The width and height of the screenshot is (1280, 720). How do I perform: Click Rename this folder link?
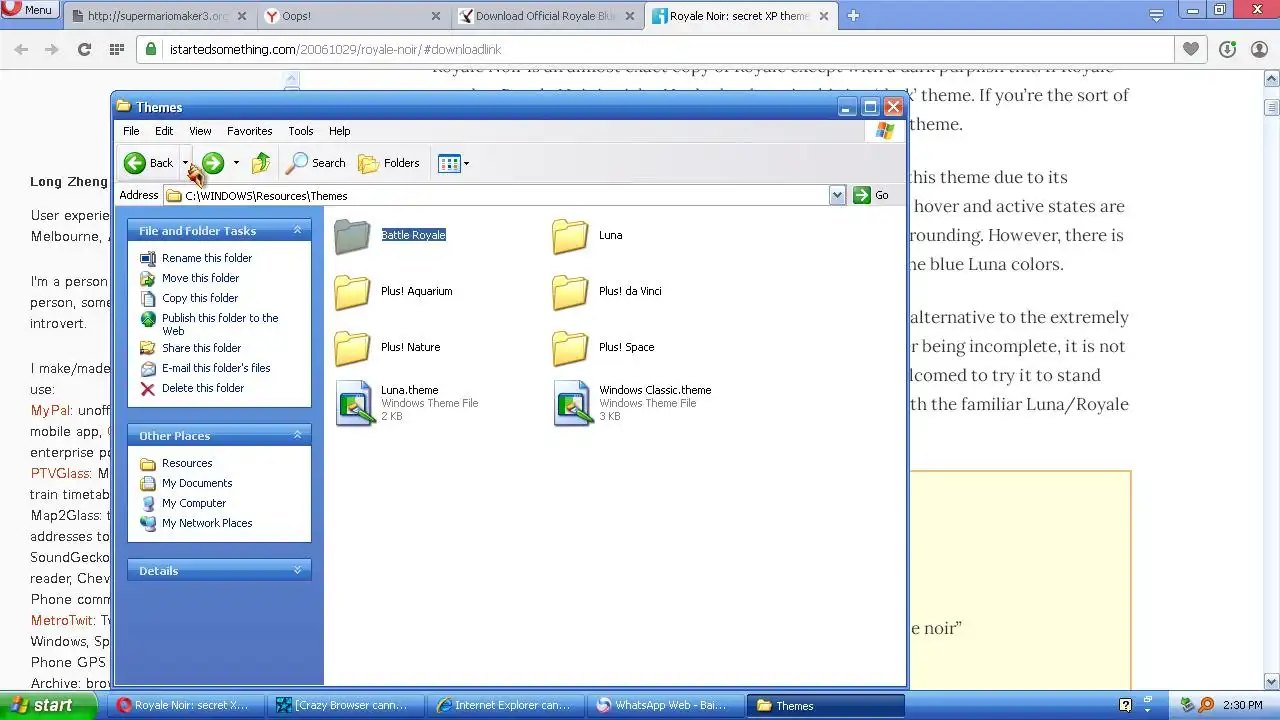(207, 258)
